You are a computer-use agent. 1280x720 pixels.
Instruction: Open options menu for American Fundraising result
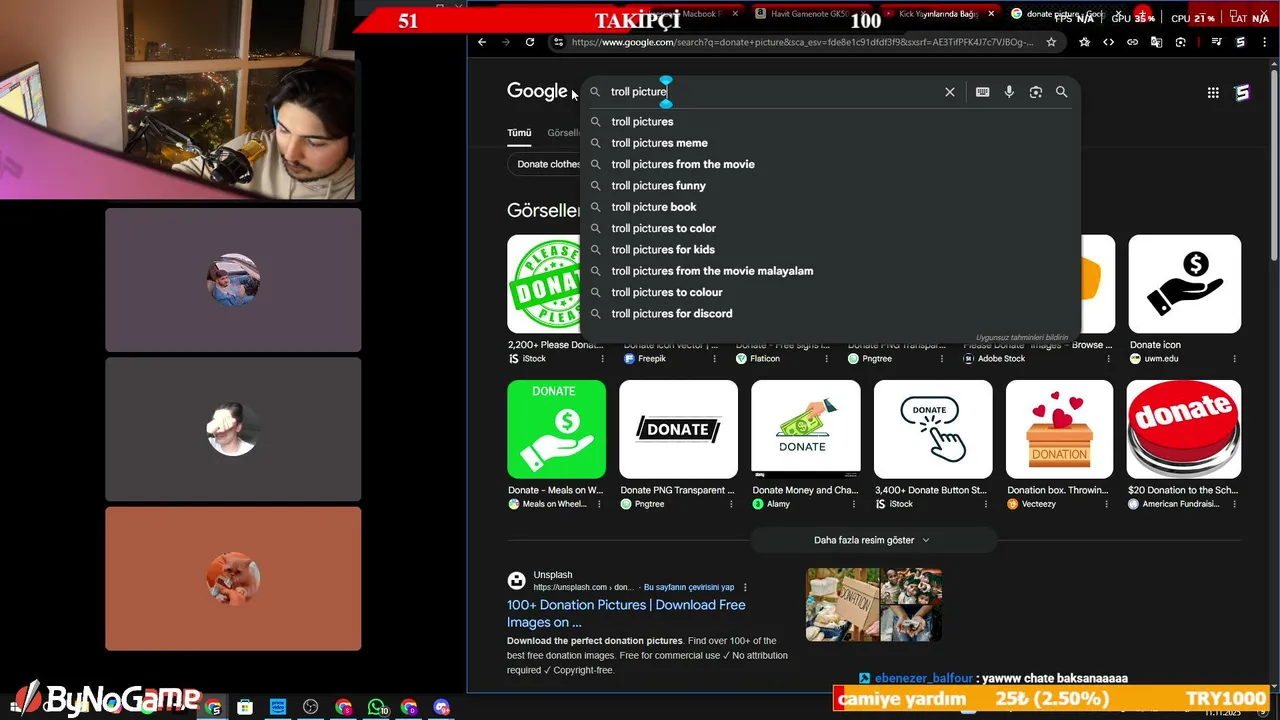coord(1236,504)
